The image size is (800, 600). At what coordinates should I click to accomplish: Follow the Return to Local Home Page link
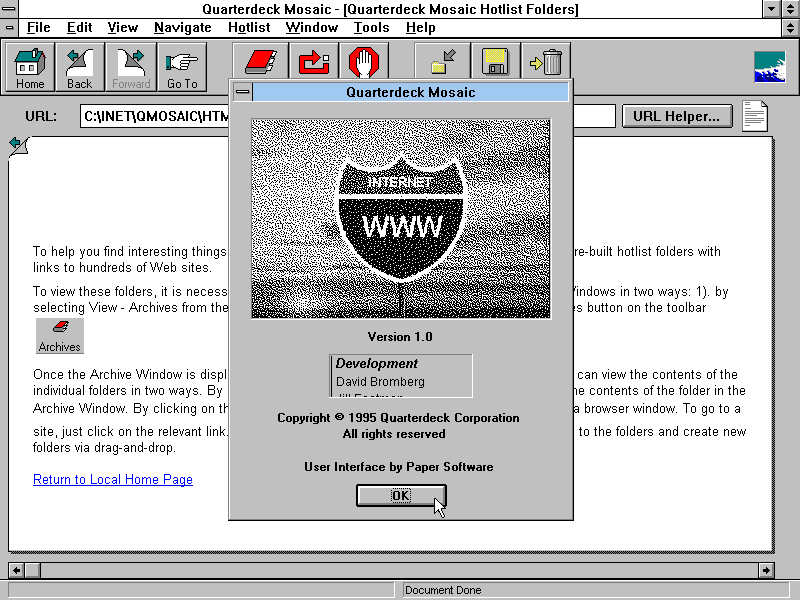click(x=113, y=480)
